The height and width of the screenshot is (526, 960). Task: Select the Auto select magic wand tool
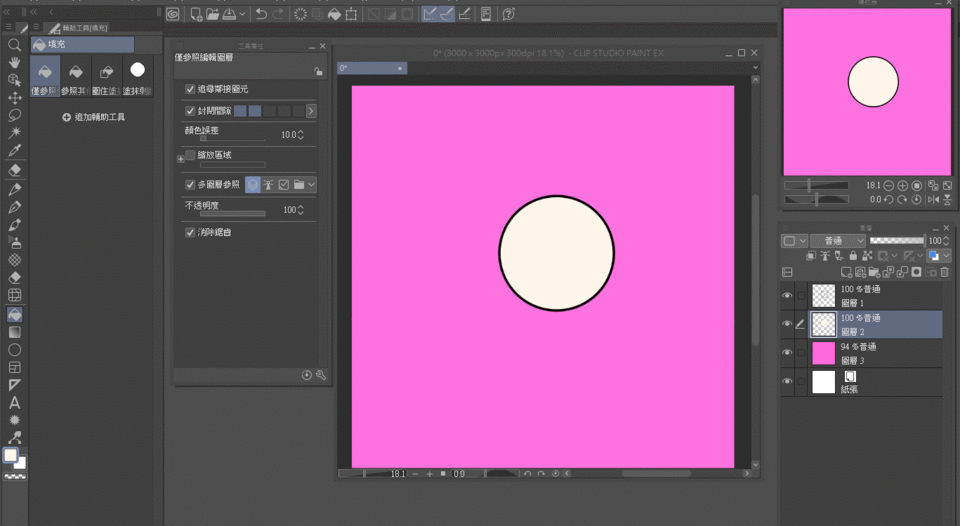point(15,132)
